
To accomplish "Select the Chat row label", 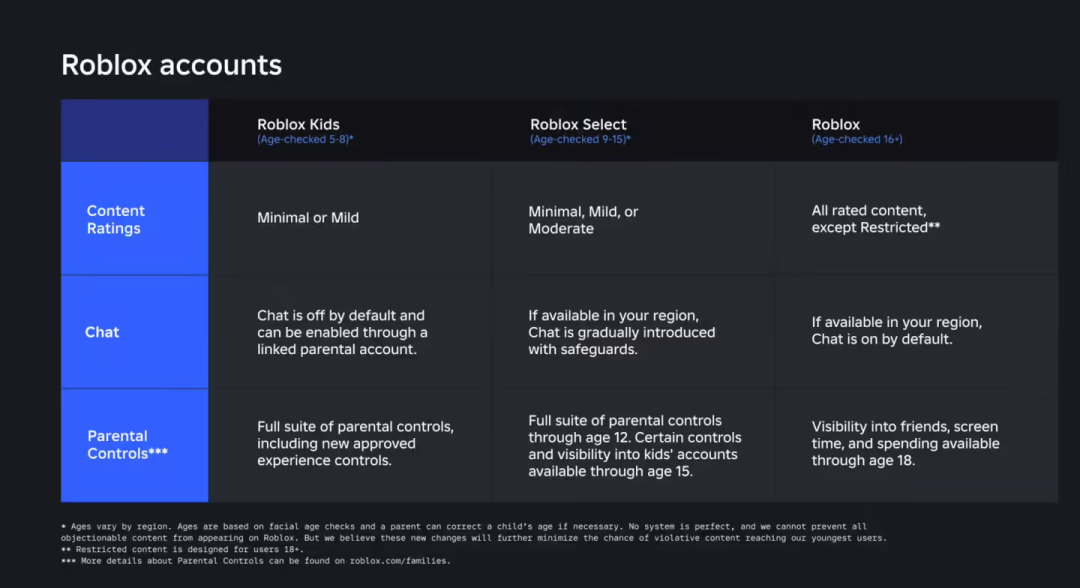I will (102, 332).
